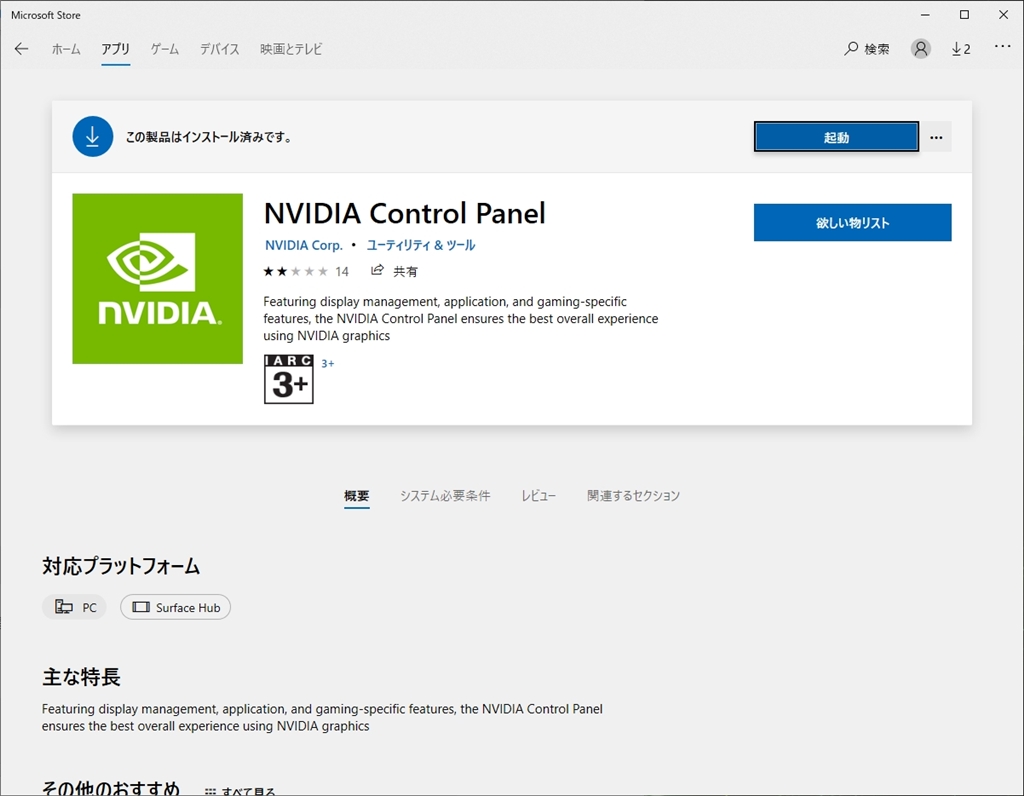Open the 映画とテレビ tab
The width and height of the screenshot is (1024, 796).
pyautogui.click(x=291, y=49)
